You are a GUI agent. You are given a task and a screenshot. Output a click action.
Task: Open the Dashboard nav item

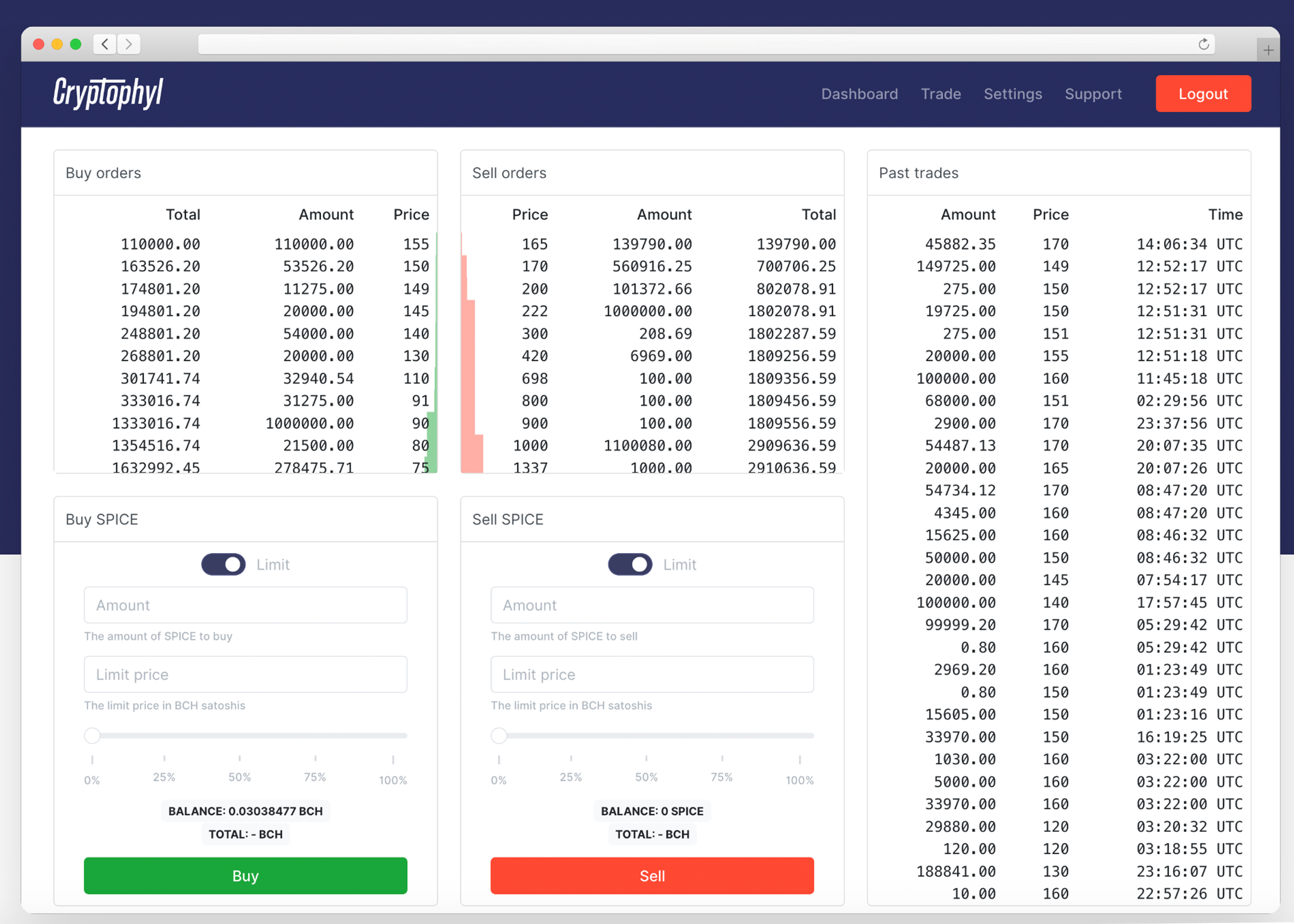[859, 94]
